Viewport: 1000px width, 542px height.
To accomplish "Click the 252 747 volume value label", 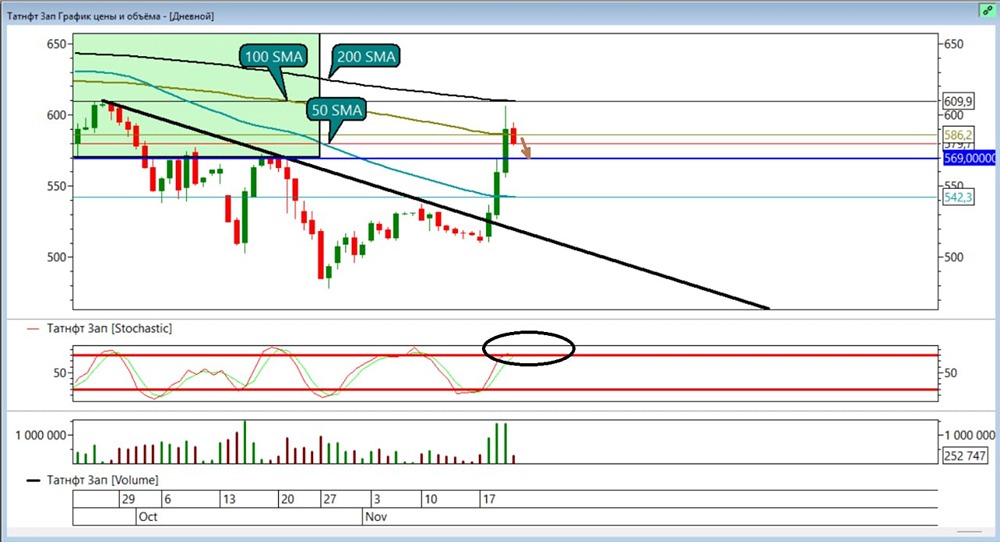I will (965, 455).
